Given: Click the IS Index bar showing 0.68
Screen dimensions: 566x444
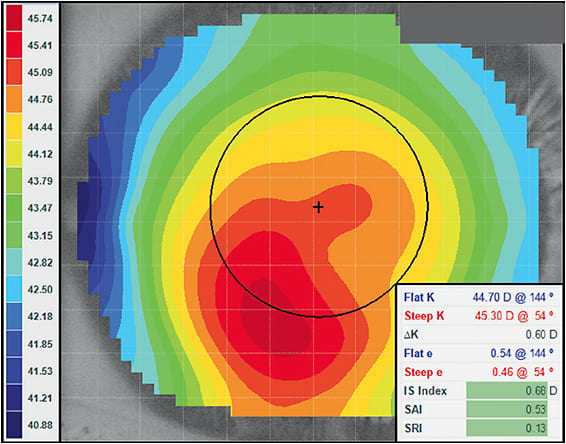Looking at the screenshot, I should [x=507, y=391].
